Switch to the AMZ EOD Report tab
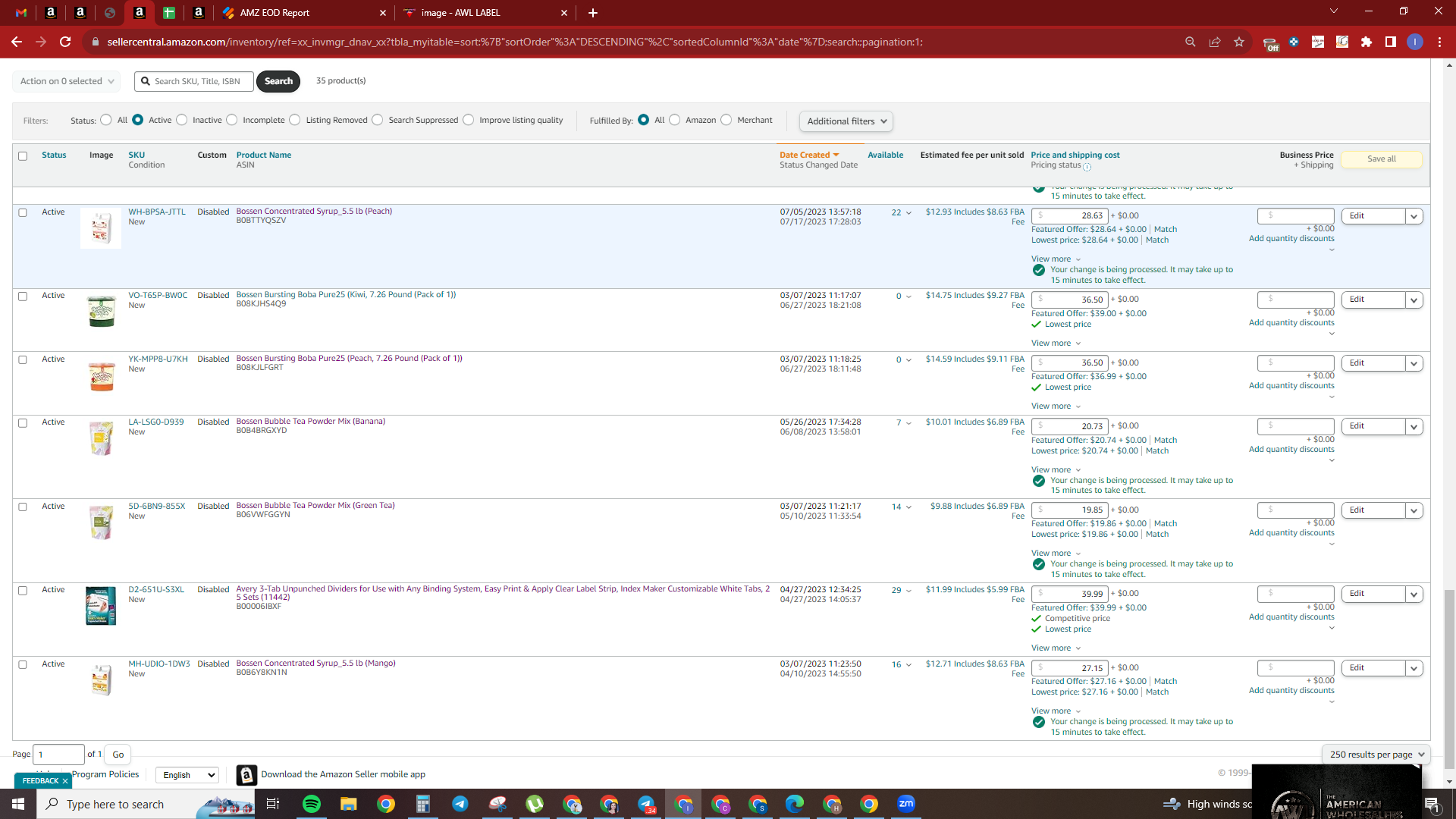The width and height of the screenshot is (1456, 819). (303, 13)
